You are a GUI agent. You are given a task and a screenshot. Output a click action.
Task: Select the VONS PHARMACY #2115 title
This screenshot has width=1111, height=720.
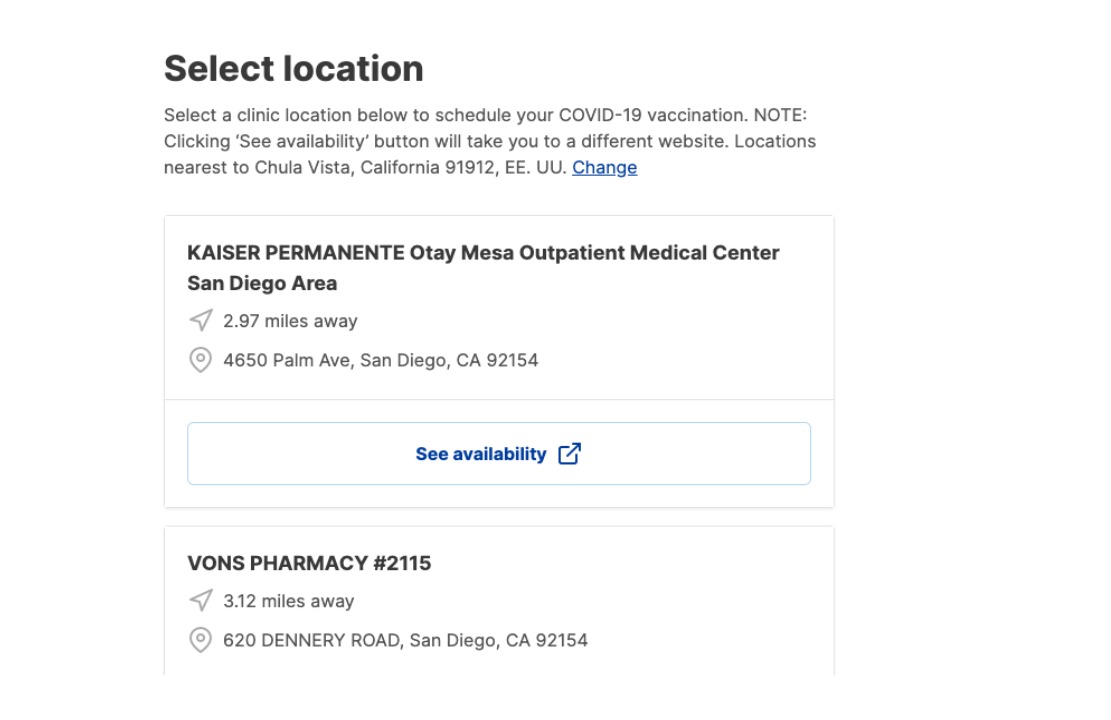coord(309,563)
